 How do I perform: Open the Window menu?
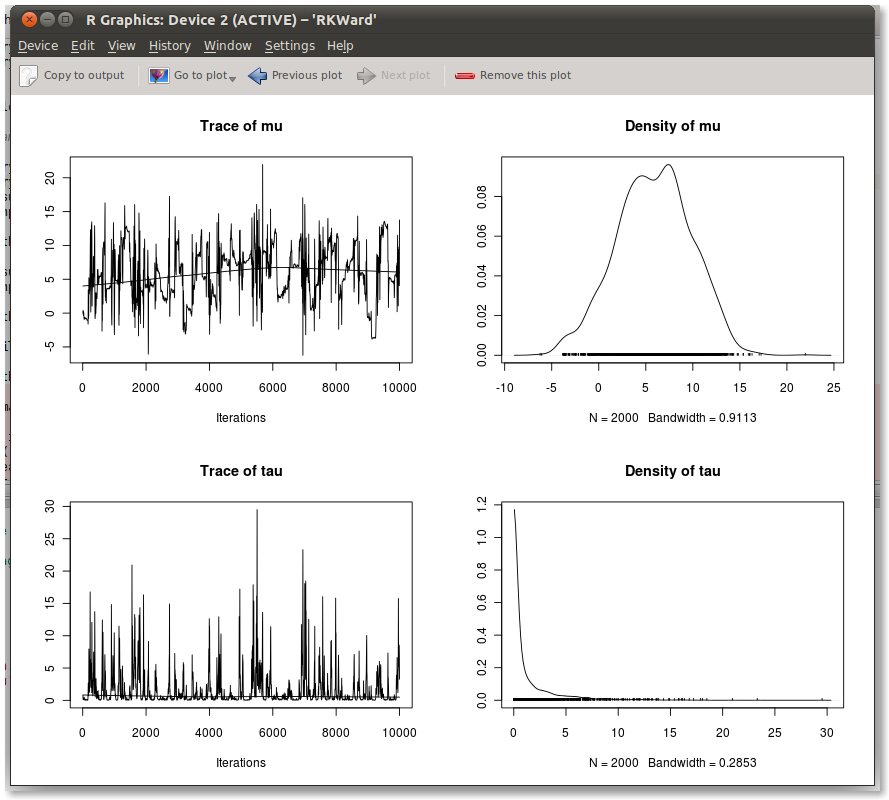(x=227, y=46)
